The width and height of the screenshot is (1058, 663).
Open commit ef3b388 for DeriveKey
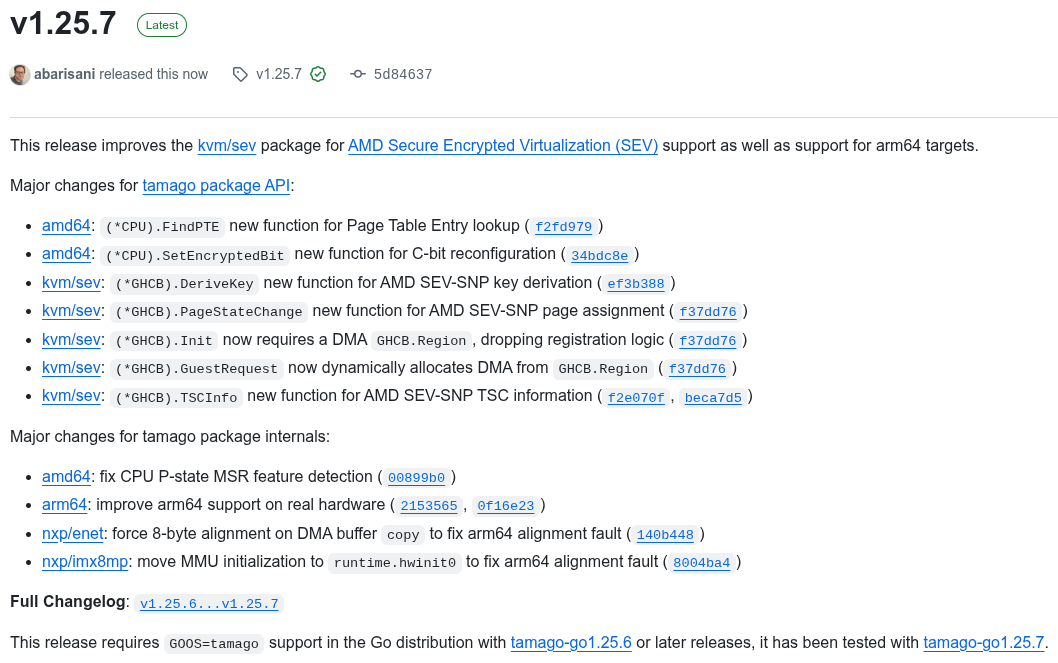[636, 283]
